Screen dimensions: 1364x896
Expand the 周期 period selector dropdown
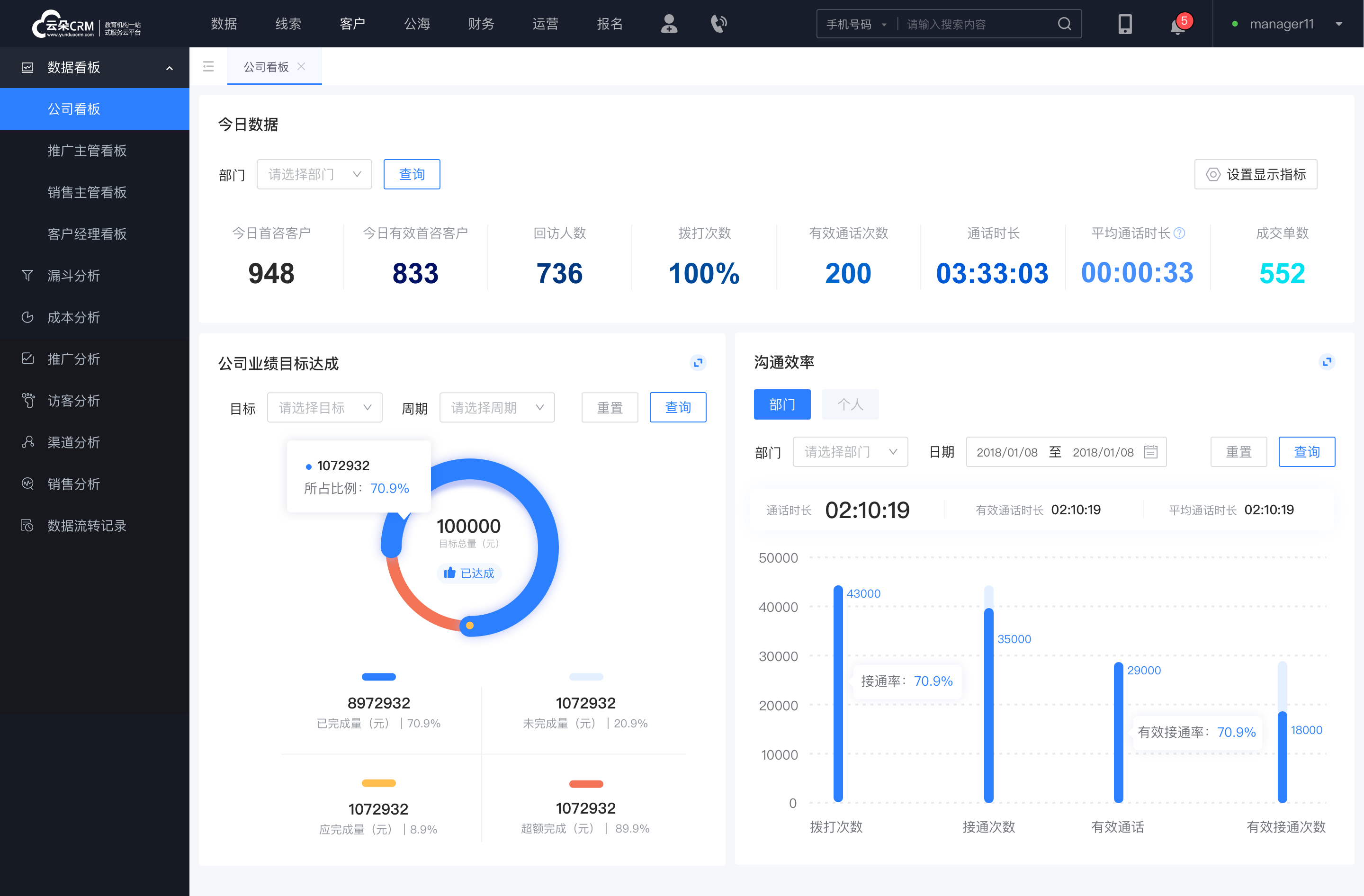[497, 407]
